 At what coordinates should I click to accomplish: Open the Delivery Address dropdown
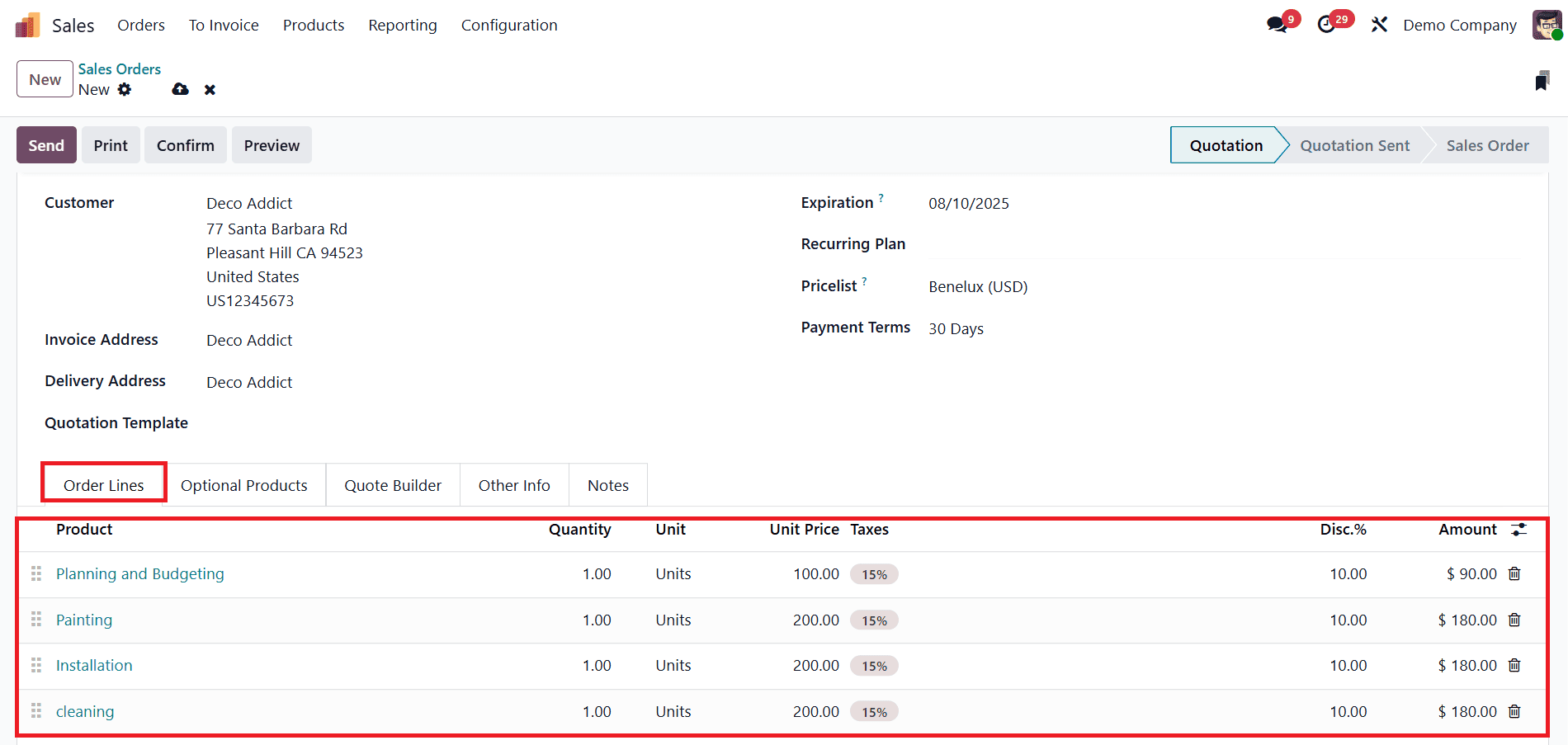tap(249, 383)
